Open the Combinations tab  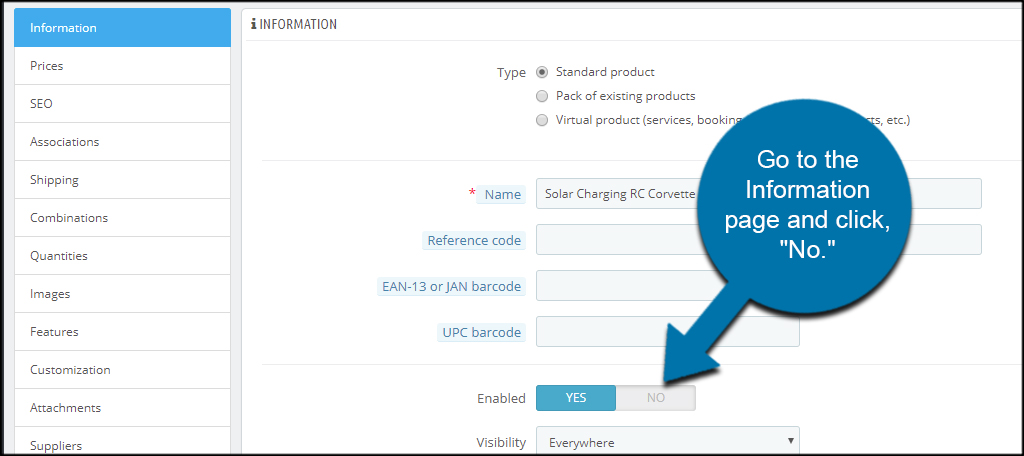click(x=122, y=218)
